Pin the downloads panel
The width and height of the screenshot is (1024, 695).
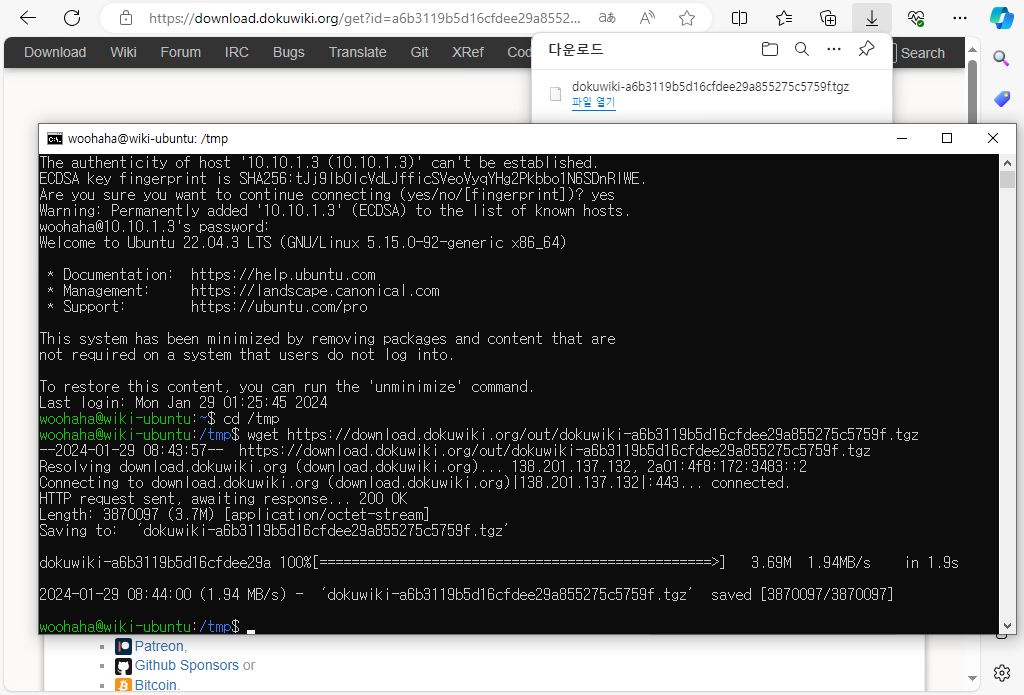click(x=867, y=49)
